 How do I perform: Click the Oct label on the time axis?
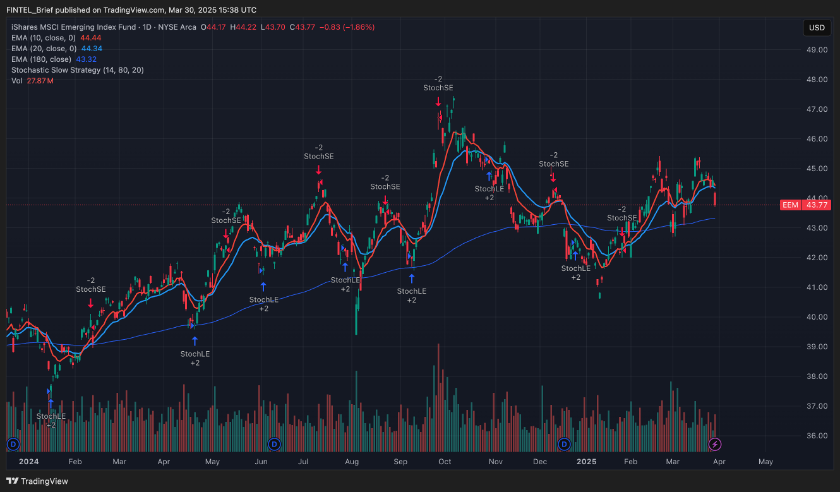(444, 461)
